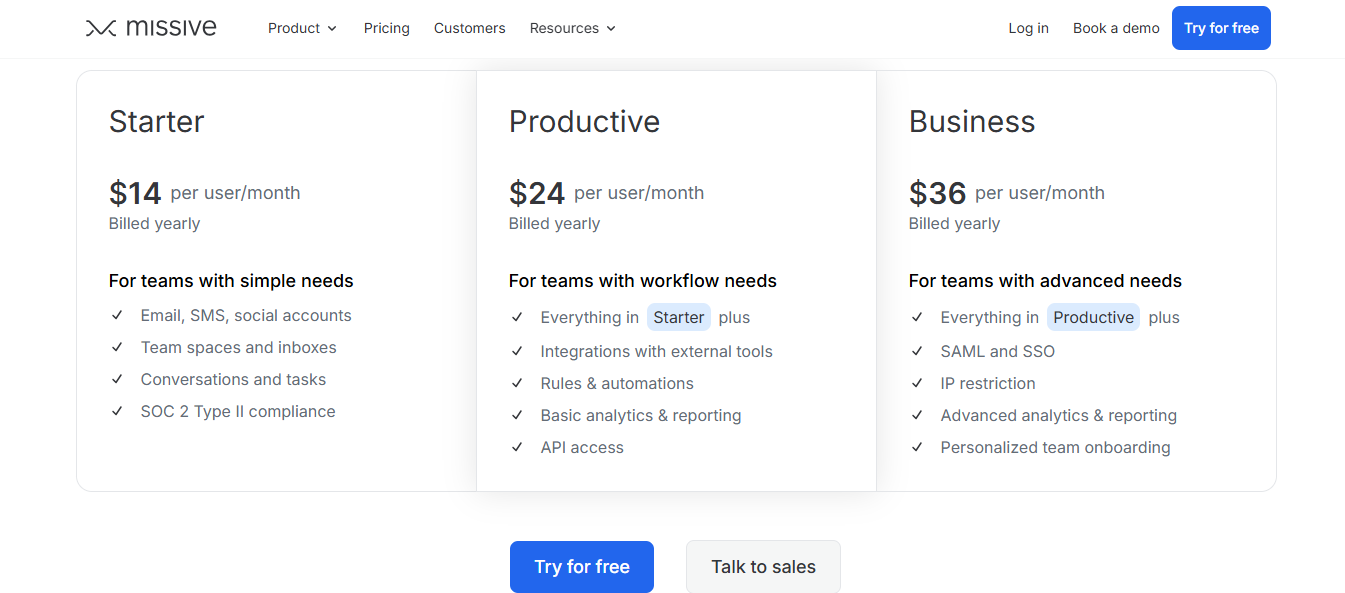Viewport: 1345px width, 593px height.
Task: Click the checkmark beside Rules & automations
Action: [x=518, y=383]
